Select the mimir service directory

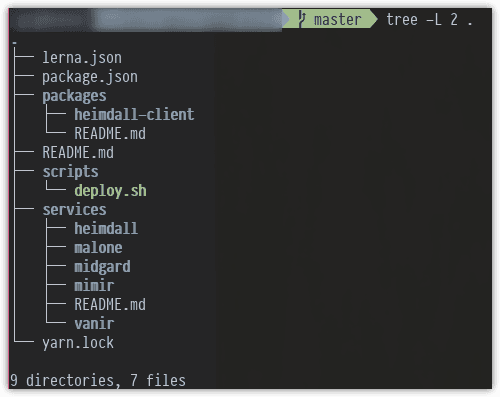(94, 286)
